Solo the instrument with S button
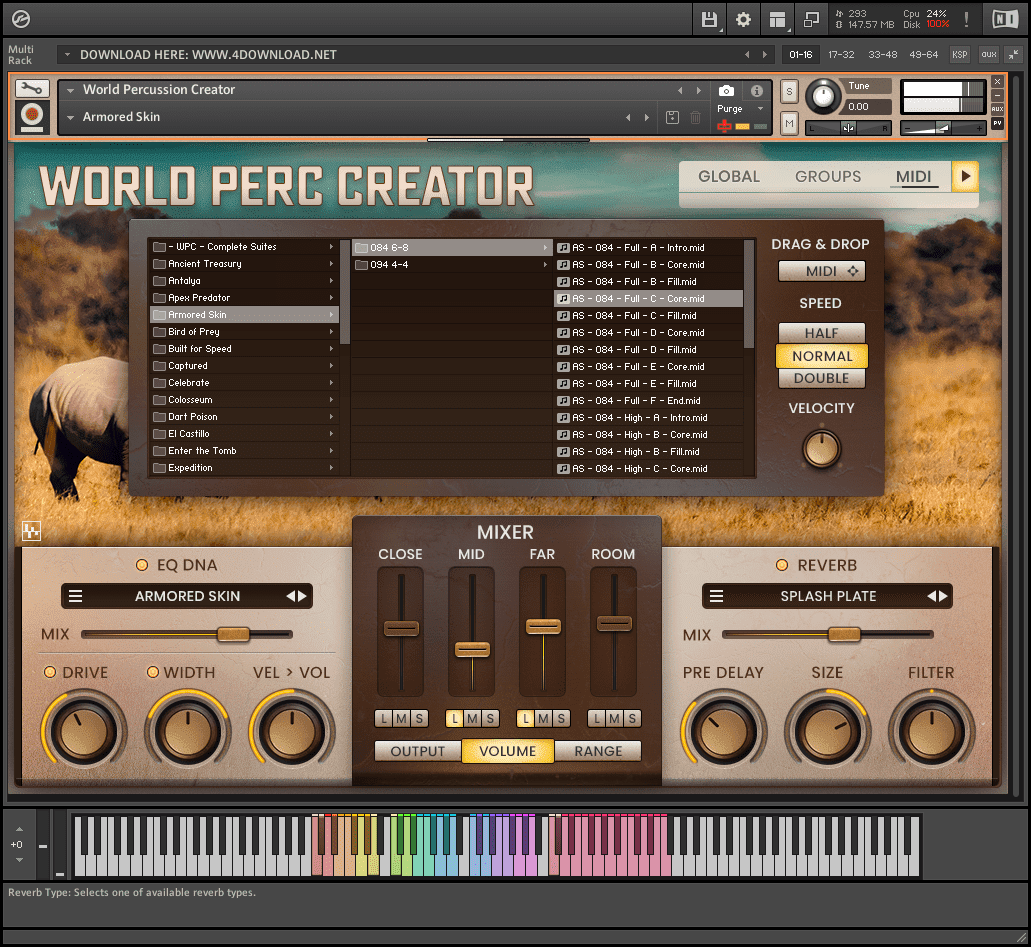Viewport: 1031px width, 947px height. tap(790, 92)
